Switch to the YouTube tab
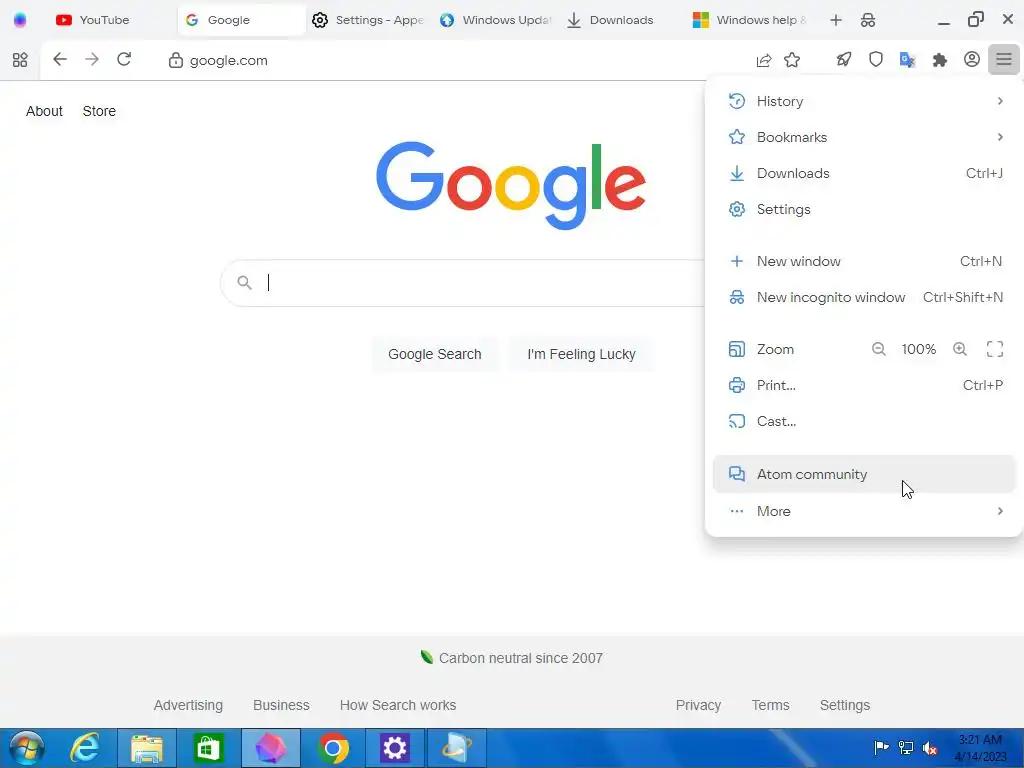Image resolution: width=1024 pixels, height=768 pixels. (109, 20)
